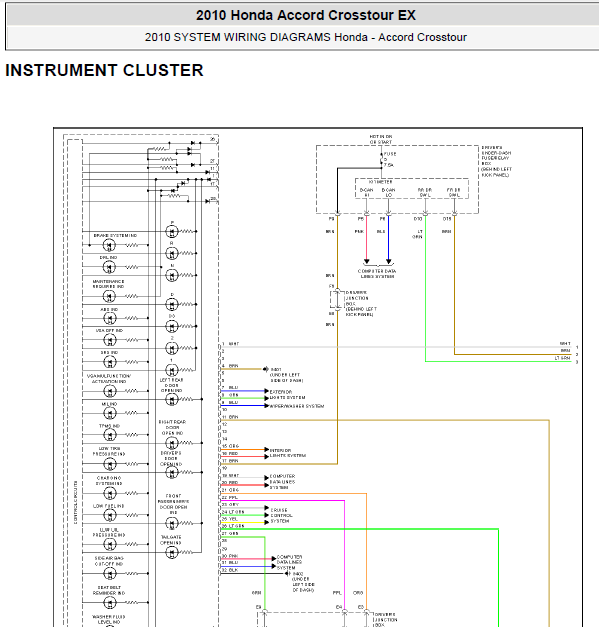599x627 pixels.
Task: Click the 7.5A fuse symbol
Action: [381, 159]
